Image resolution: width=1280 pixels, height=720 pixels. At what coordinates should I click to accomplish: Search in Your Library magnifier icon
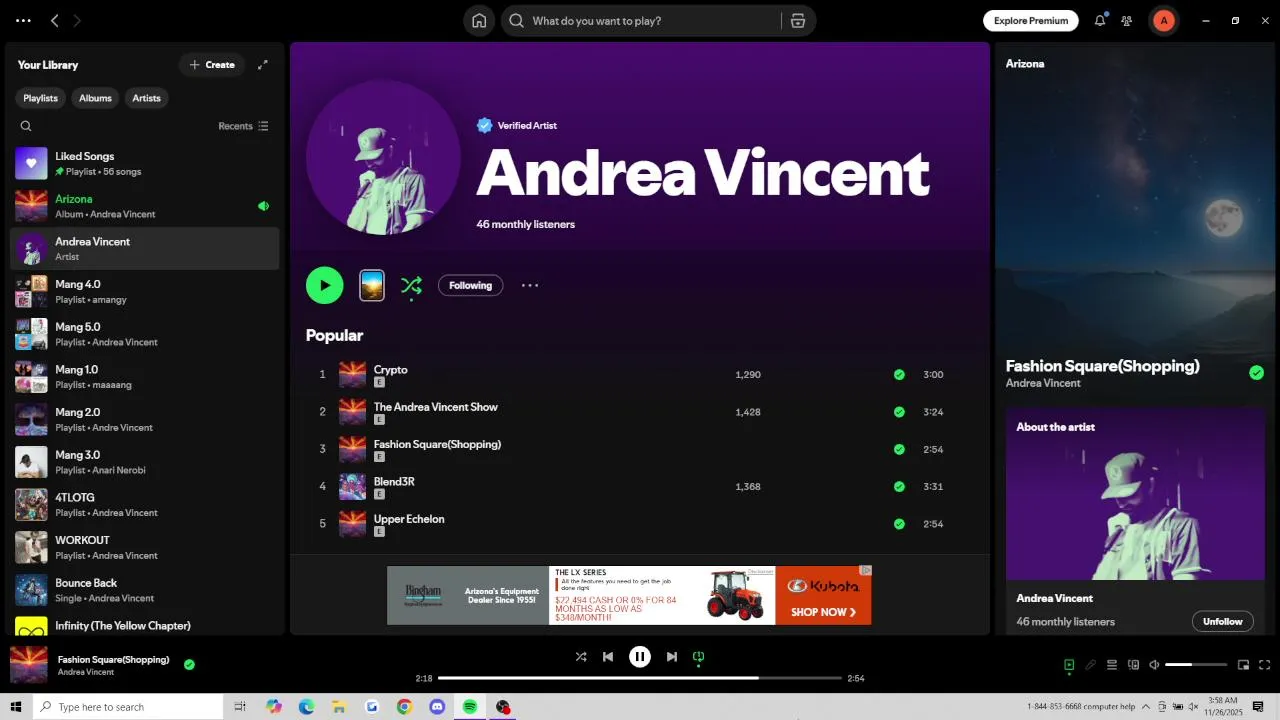tap(26, 126)
